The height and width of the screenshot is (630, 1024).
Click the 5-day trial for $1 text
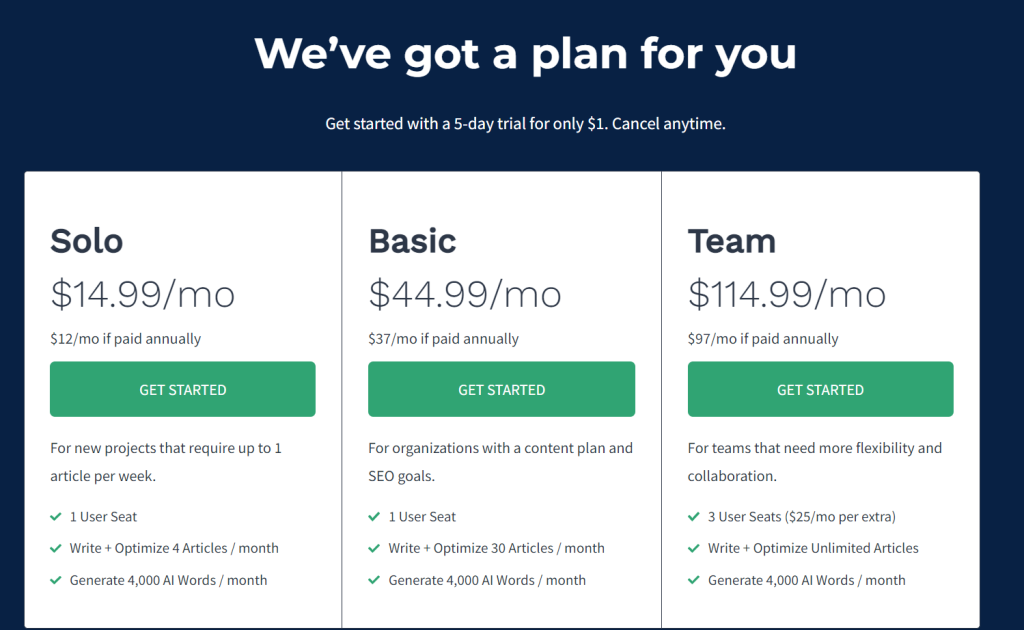click(x=525, y=123)
